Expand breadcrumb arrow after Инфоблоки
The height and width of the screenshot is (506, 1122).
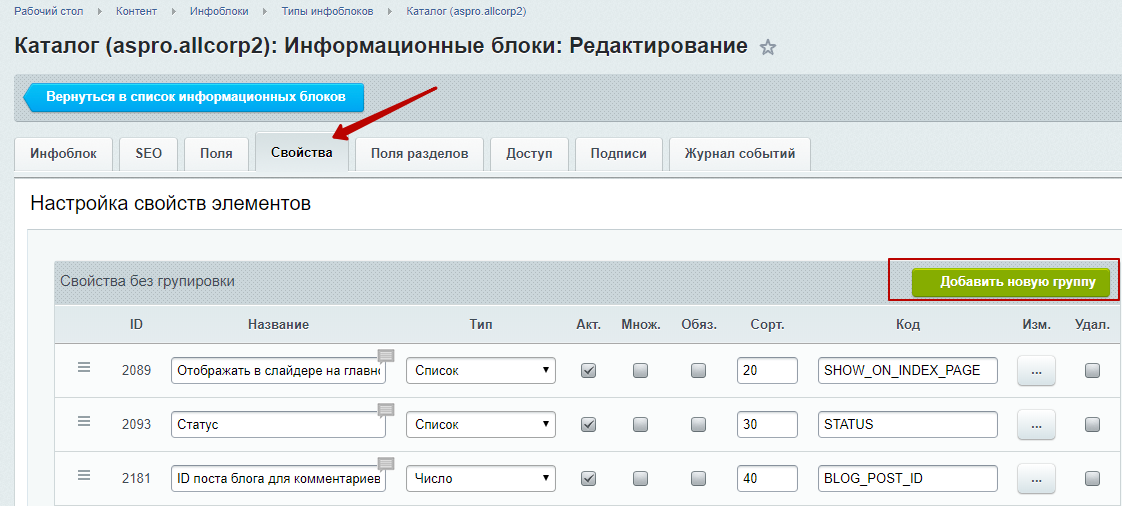tap(265, 11)
